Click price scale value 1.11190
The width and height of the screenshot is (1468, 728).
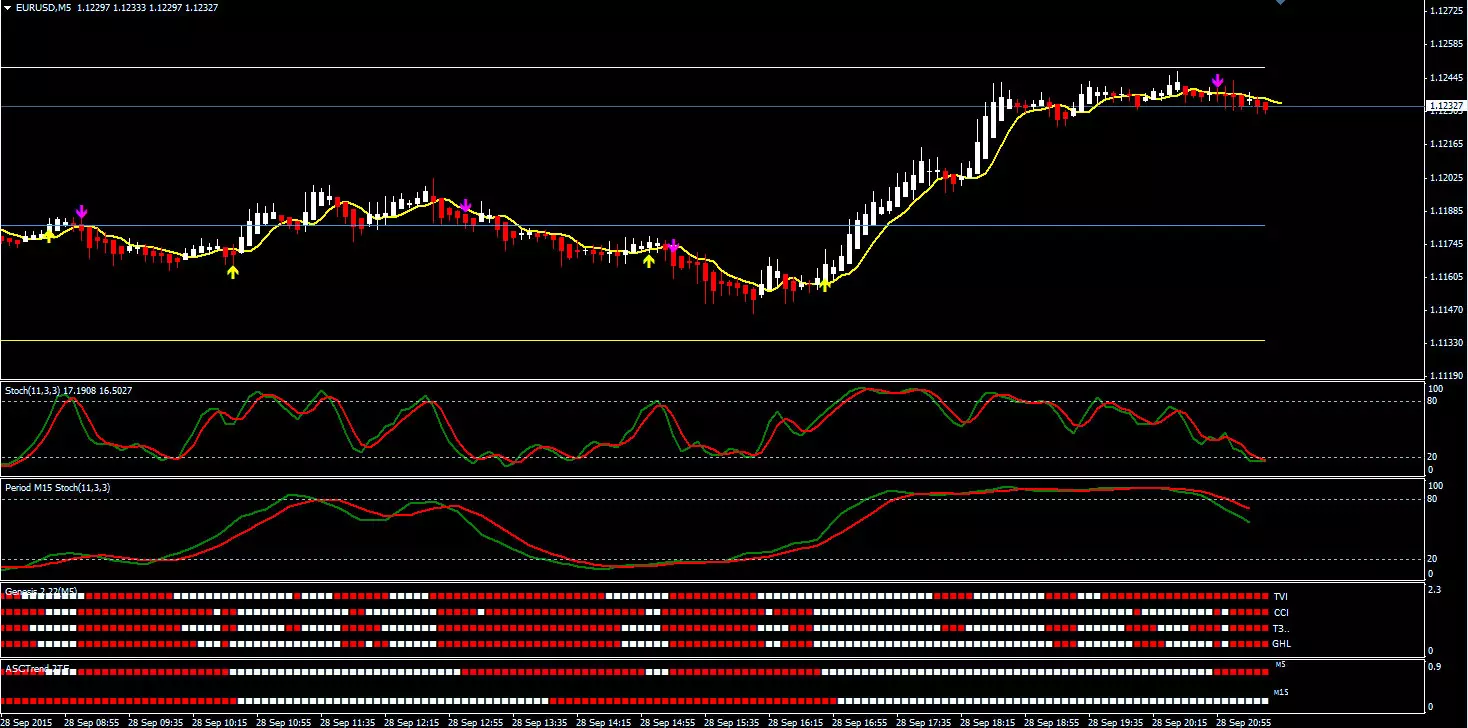(x=1448, y=376)
